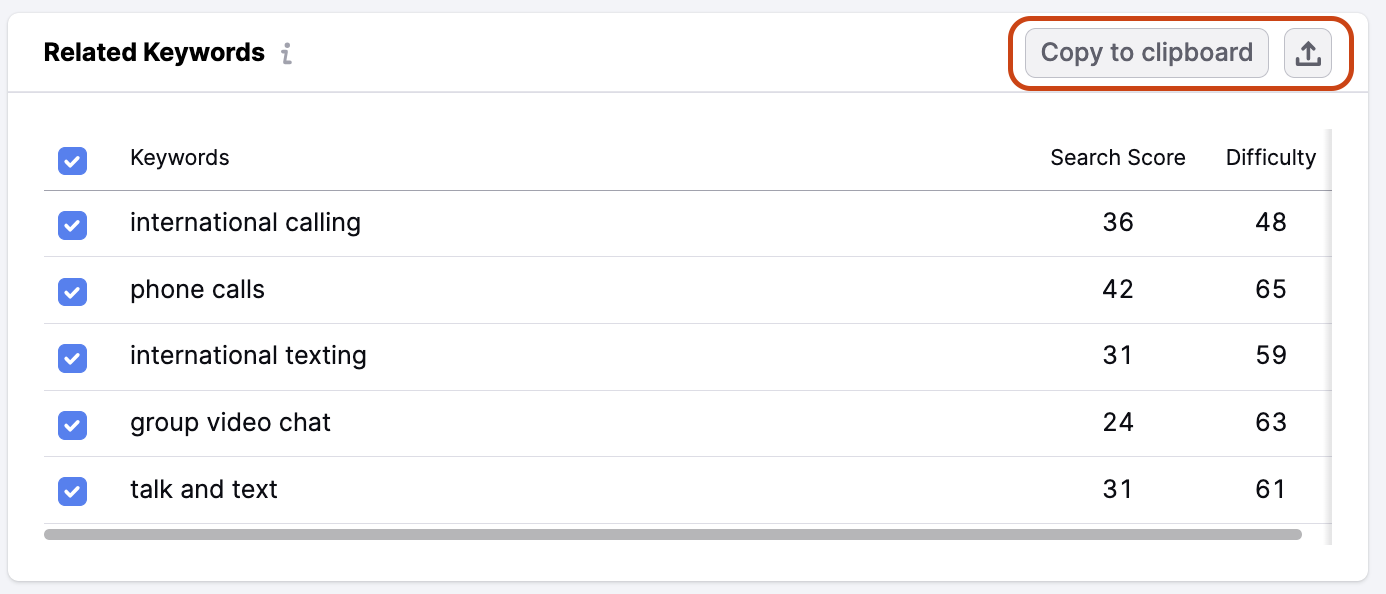
Task: Open the Related Keywords info tooltip icon
Action: coord(286,54)
